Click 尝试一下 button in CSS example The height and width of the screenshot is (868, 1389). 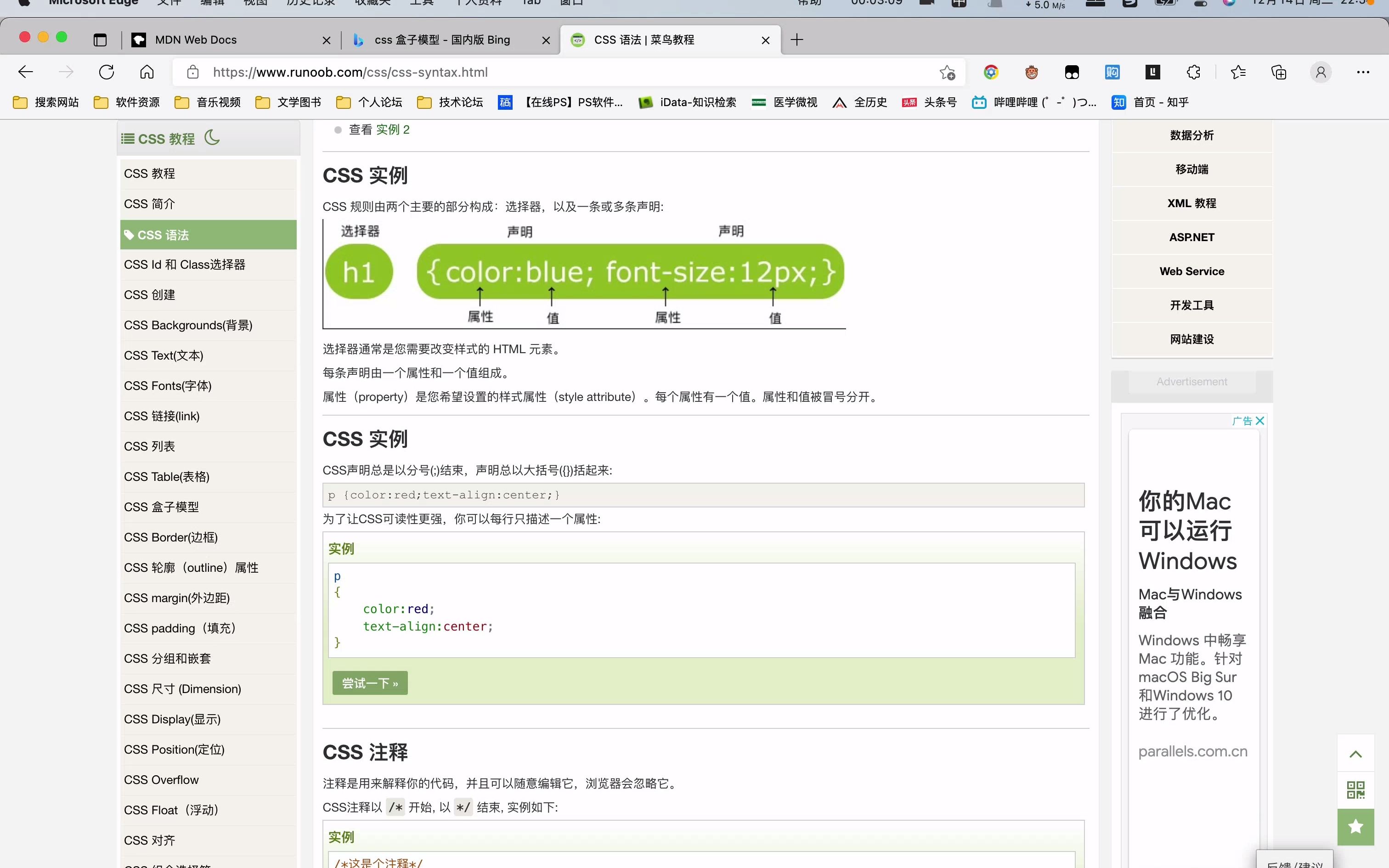tap(370, 682)
